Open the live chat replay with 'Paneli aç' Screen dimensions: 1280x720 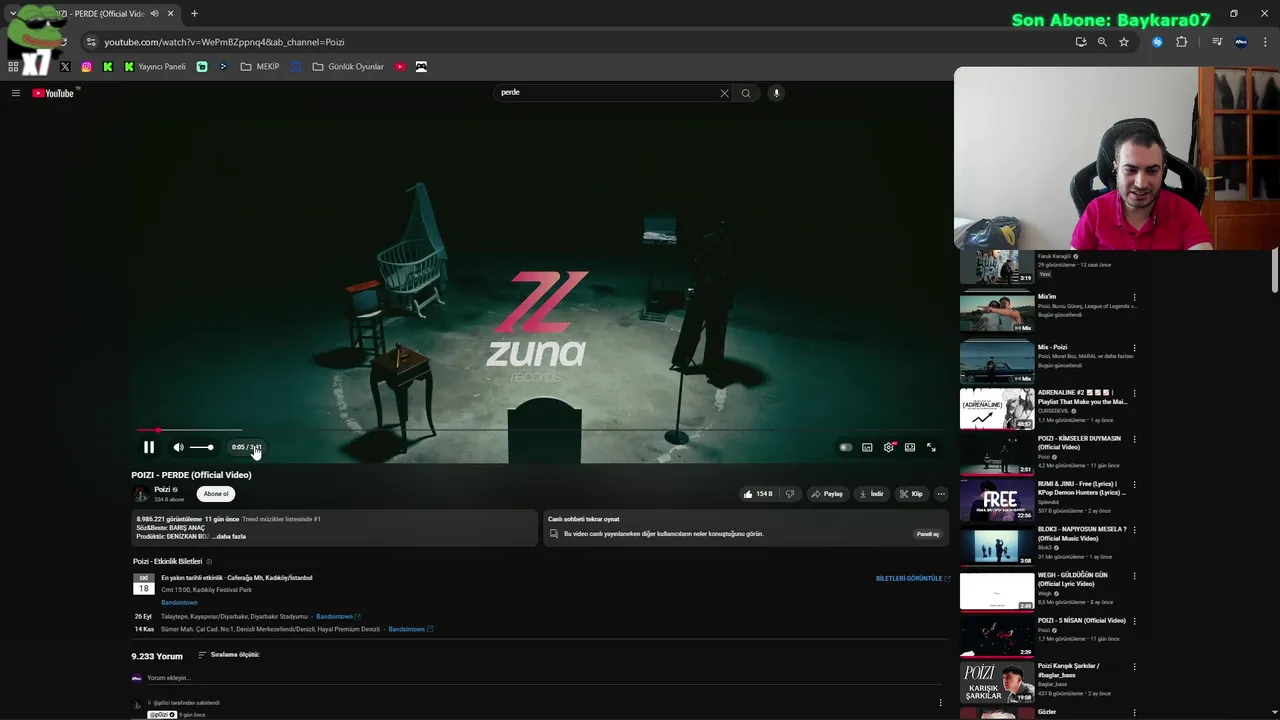coord(928,534)
